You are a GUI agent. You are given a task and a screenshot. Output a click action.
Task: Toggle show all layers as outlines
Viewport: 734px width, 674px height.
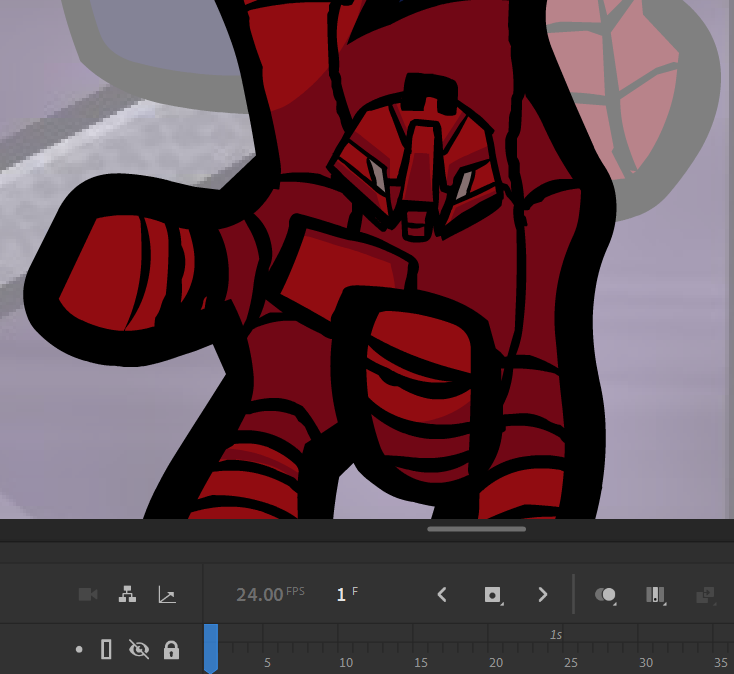[x=106, y=649]
